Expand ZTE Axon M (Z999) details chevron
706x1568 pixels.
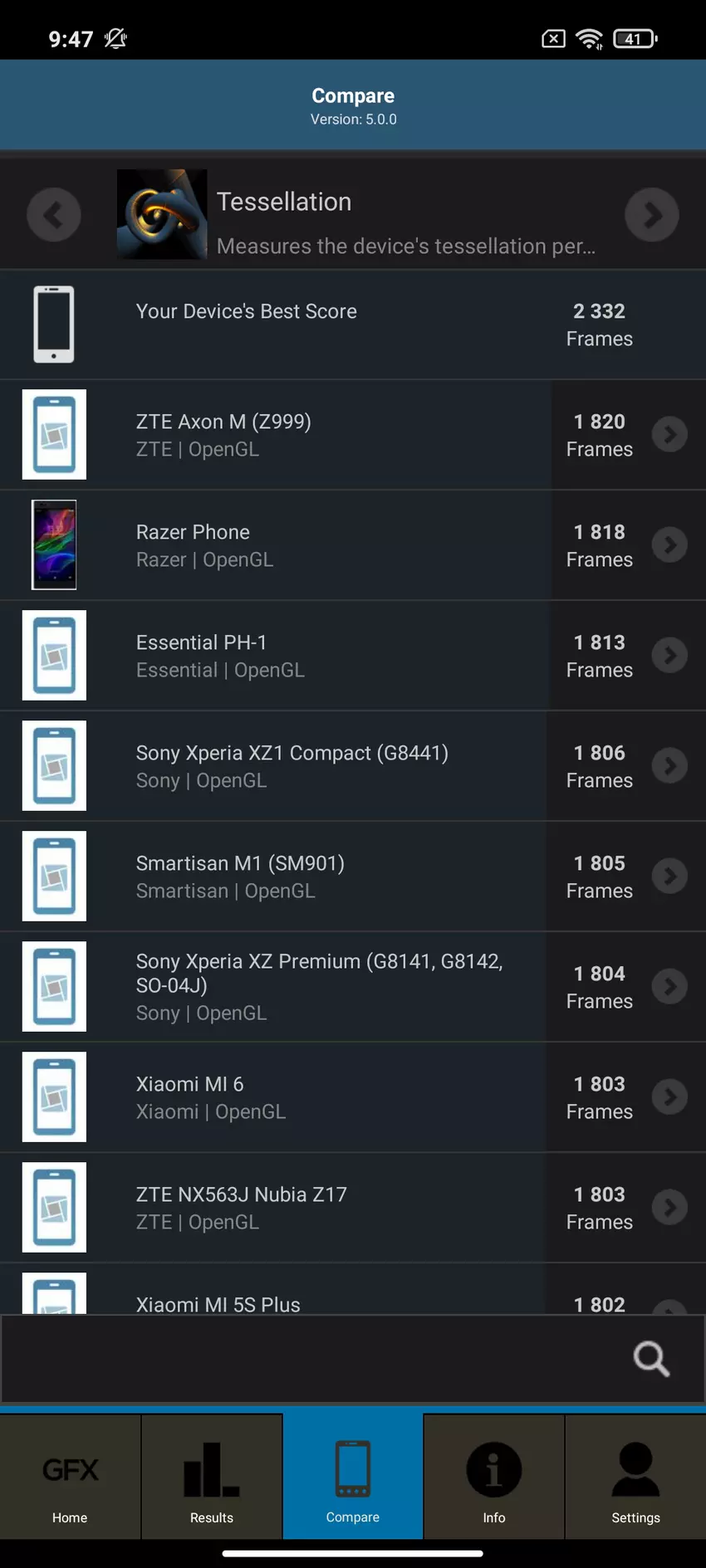[x=669, y=434]
